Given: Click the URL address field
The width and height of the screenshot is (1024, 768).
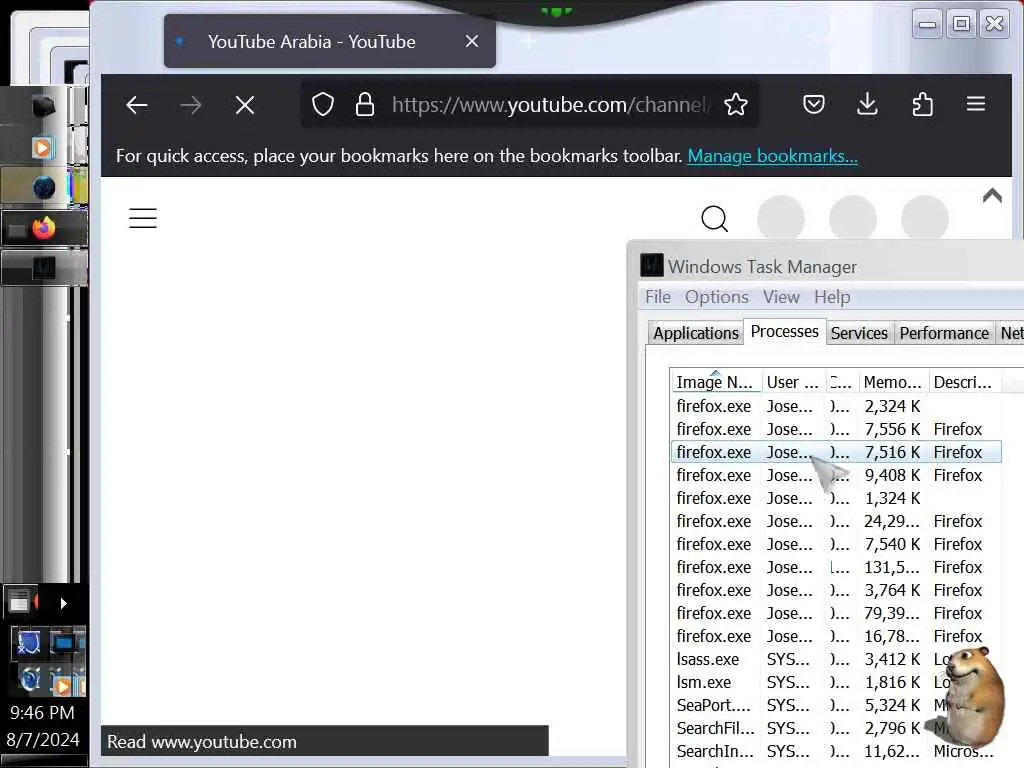Looking at the screenshot, I should [x=551, y=104].
